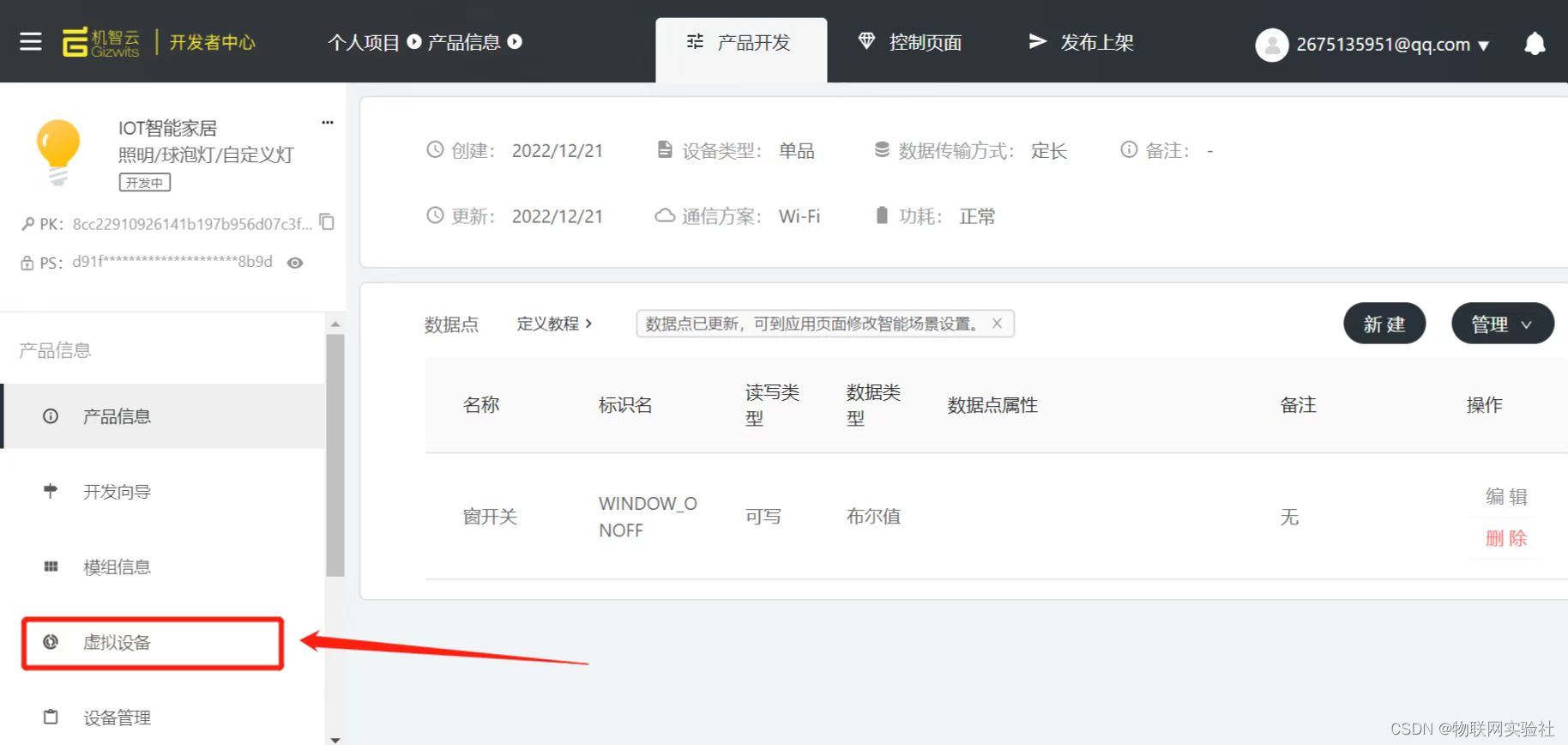Screen dimensions: 1568x745
Task: Click the 布尔值 data type cell
Action: (x=873, y=517)
